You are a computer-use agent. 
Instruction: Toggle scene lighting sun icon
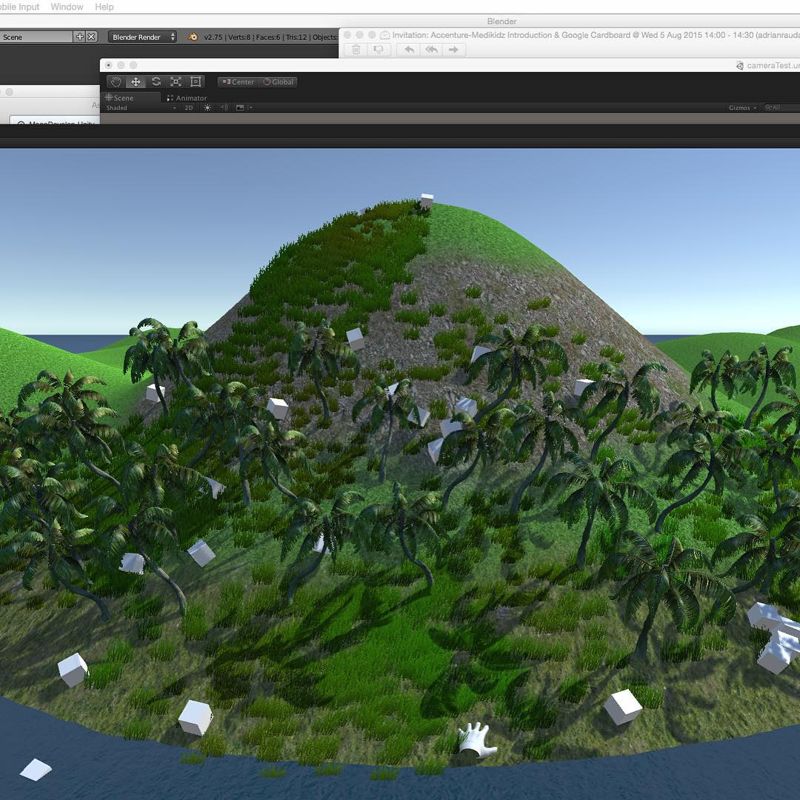point(207,108)
